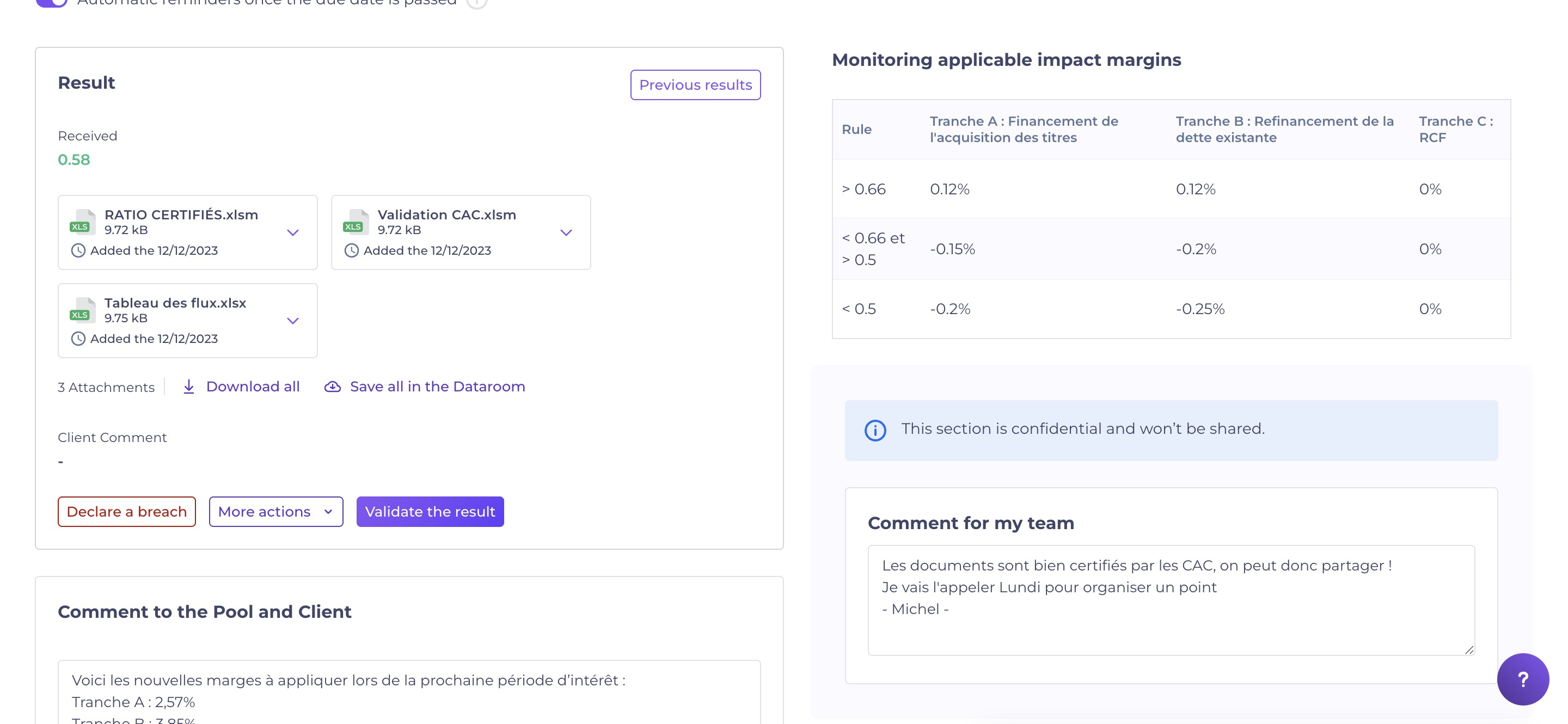The width and height of the screenshot is (1568, 724).
Task: Click the info icon in confidential banner
Action: coord(875,430)
